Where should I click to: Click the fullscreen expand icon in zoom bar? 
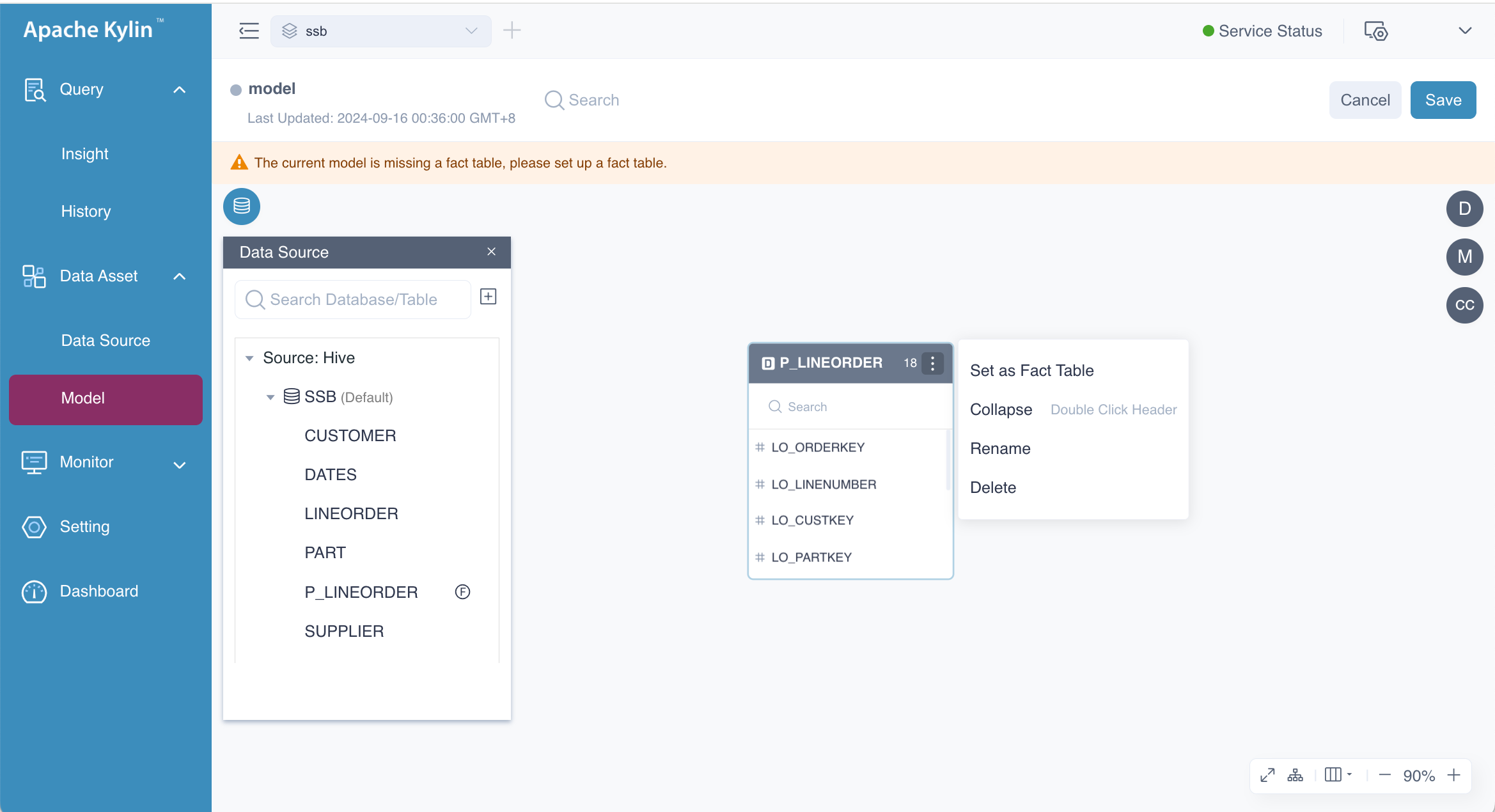pos(1267,775)
